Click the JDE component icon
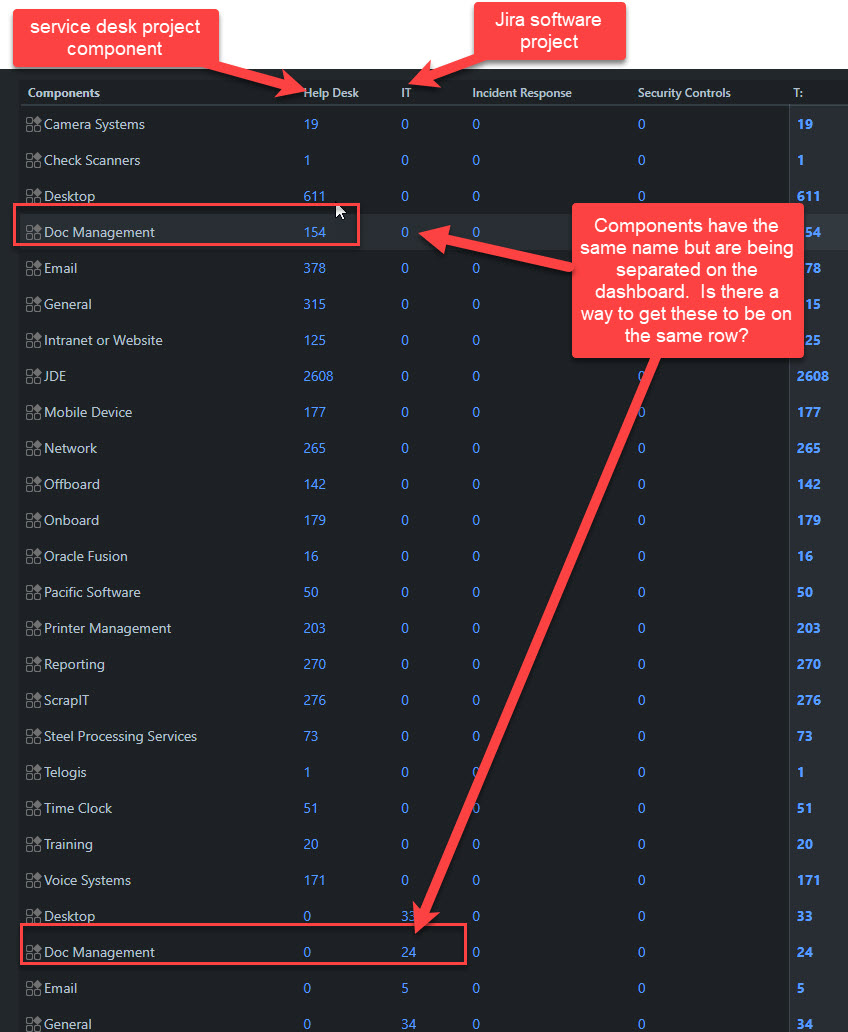Image resolution: width=848 pixels, height=1032 pixels. pyautogui.click(x=34, y=376)
